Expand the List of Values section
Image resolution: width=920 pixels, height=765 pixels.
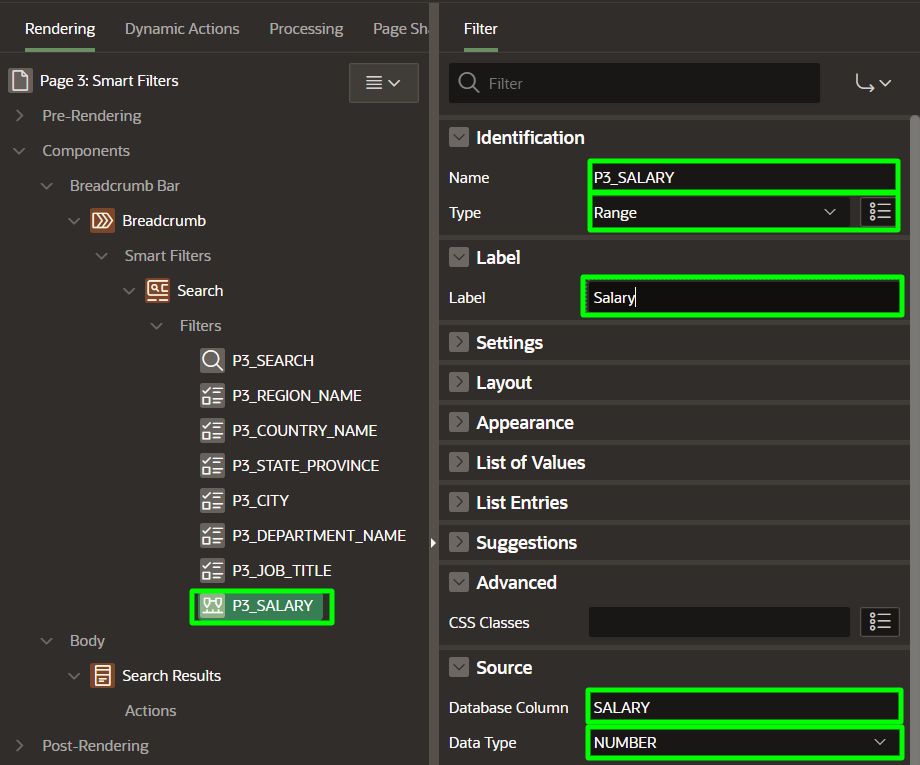(x=459, y=462)
